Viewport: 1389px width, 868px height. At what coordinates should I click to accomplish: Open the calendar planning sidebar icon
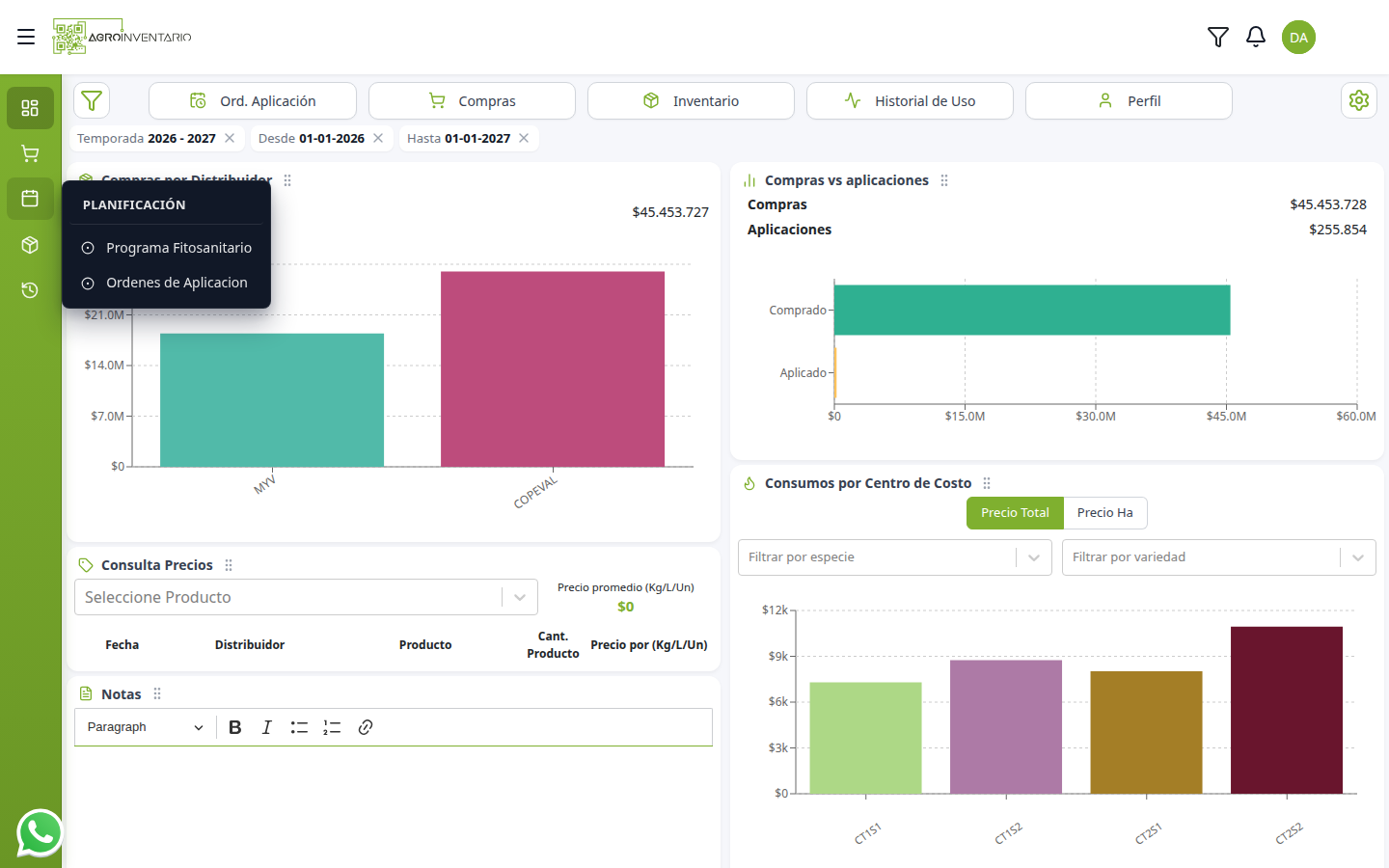point(30,199)
